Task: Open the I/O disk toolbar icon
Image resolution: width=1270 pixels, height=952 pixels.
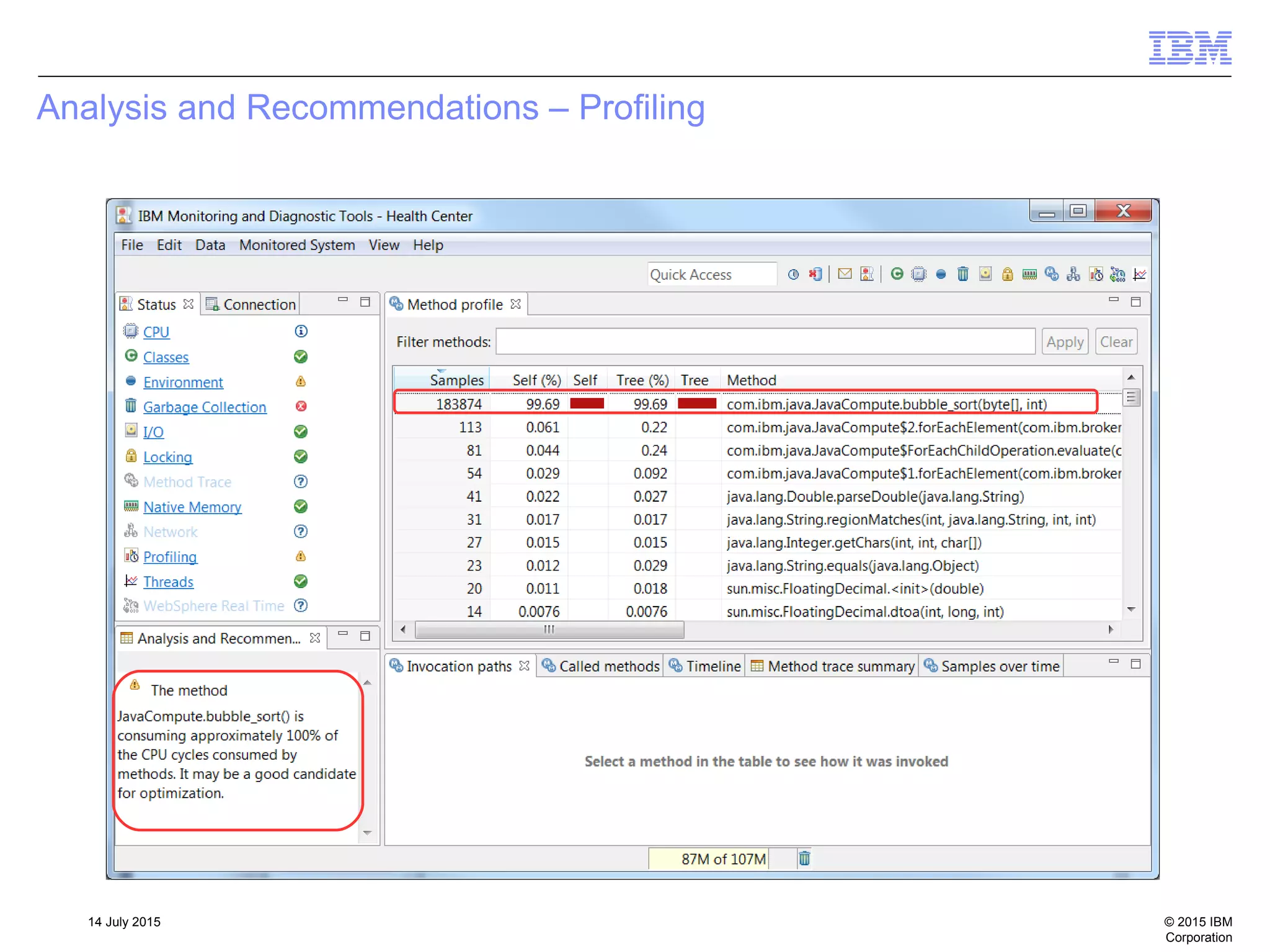Action: click(985, 274)
